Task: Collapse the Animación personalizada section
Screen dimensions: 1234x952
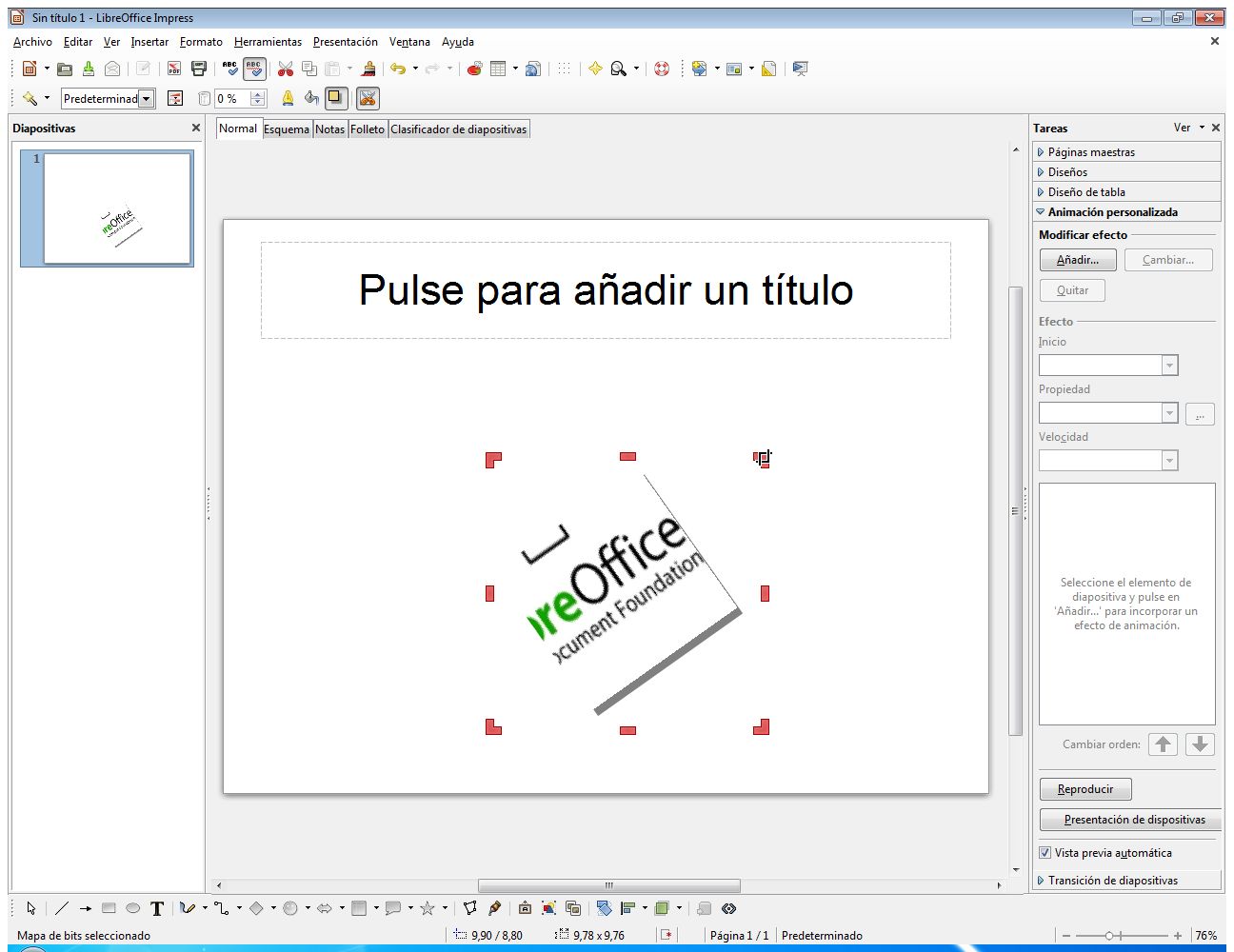Action: (x=1126, y=212)
